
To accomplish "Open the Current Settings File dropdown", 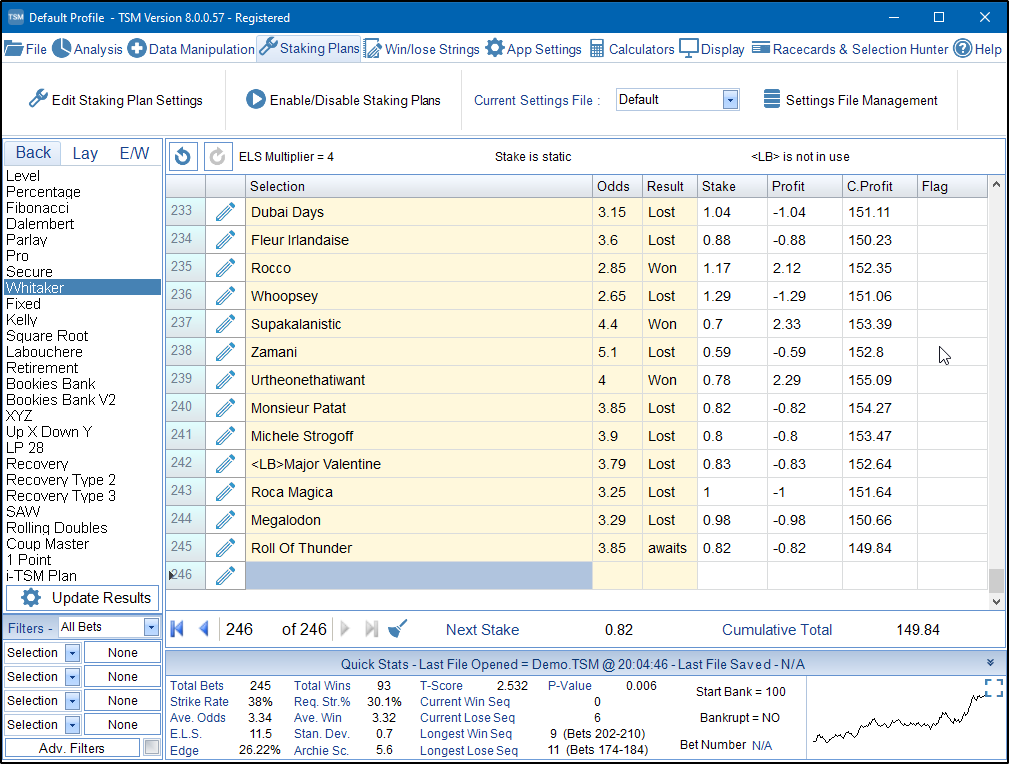I will pos(730,100).
